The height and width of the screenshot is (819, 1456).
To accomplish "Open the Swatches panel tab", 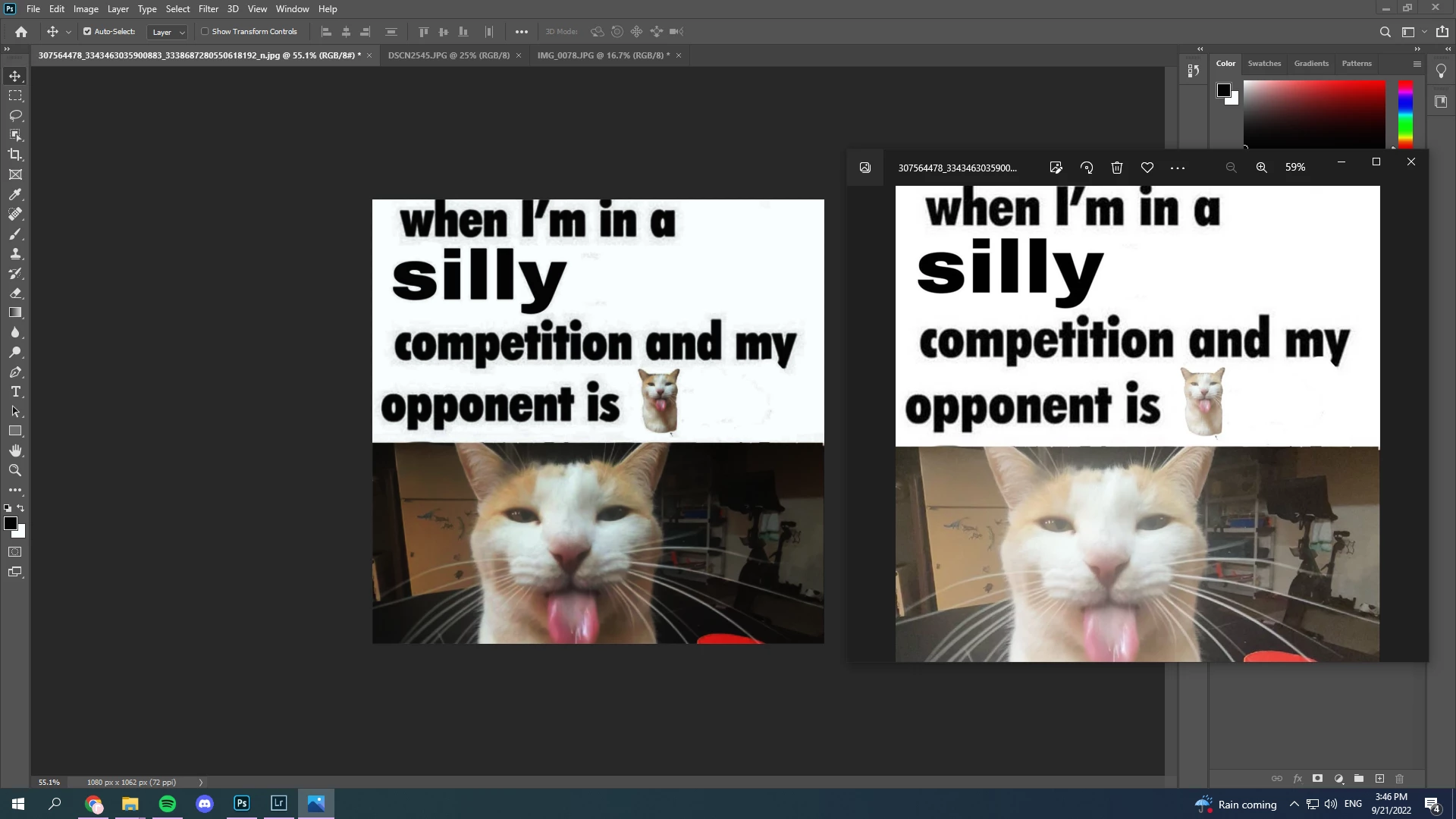I will click(x=1264, y=64).
